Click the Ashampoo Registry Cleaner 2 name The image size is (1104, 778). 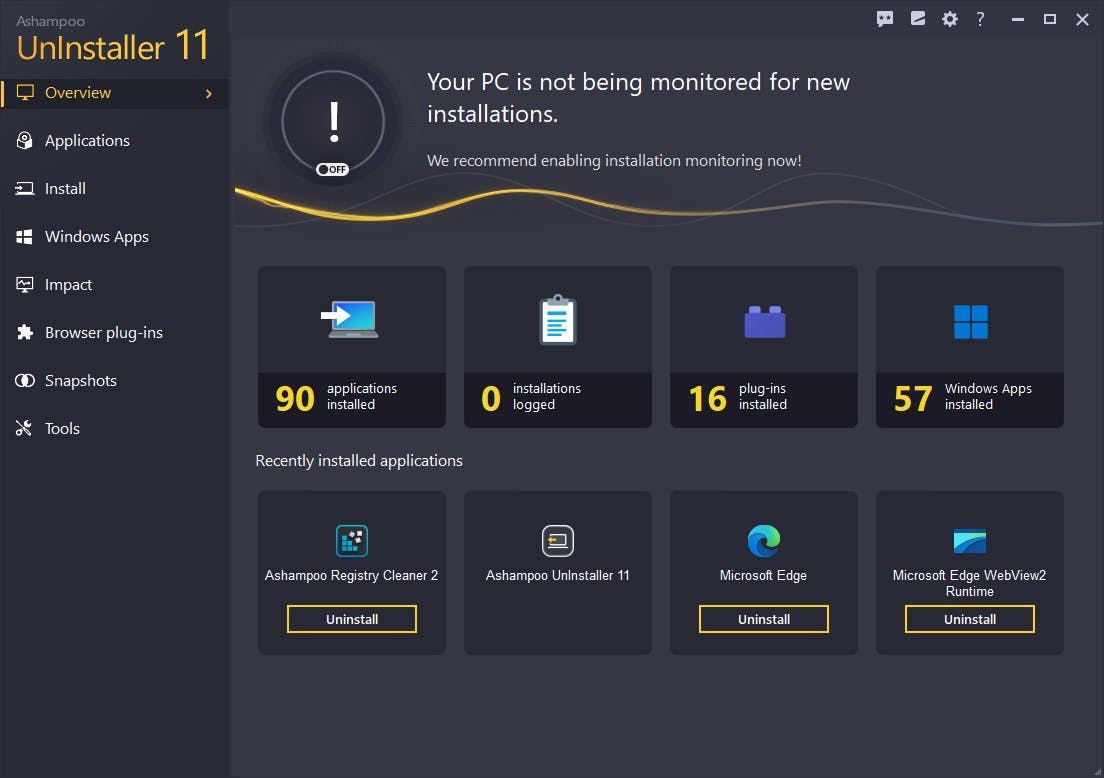coord(351,576)
